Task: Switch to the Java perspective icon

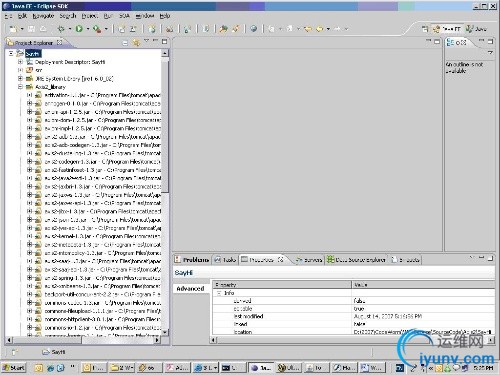Action: [477, 29]
